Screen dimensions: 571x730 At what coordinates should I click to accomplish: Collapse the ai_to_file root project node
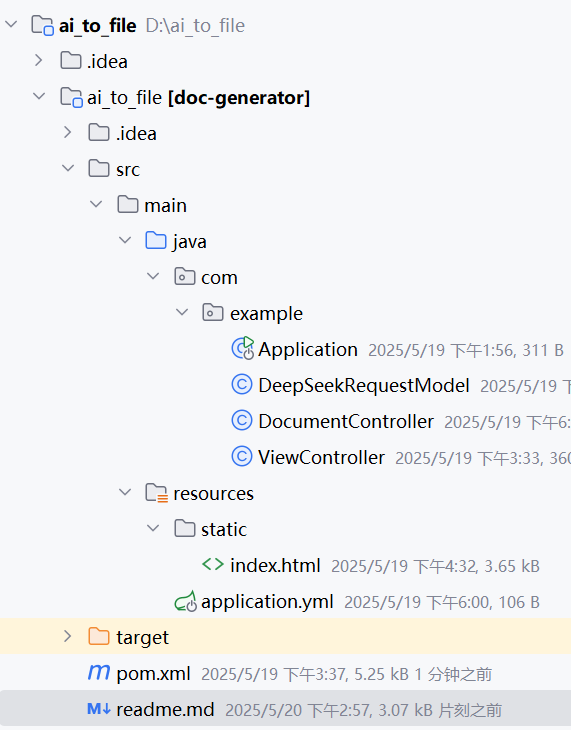click(x=11, y=24)
